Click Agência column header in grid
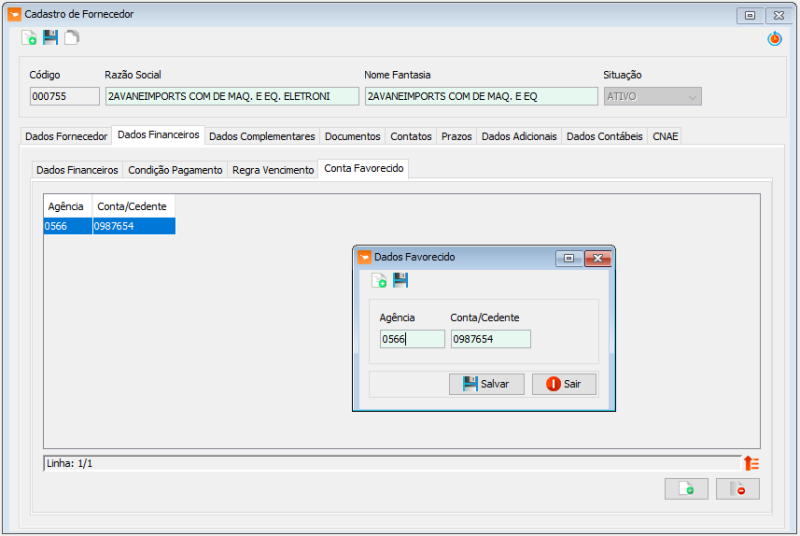 coord(68,206)
